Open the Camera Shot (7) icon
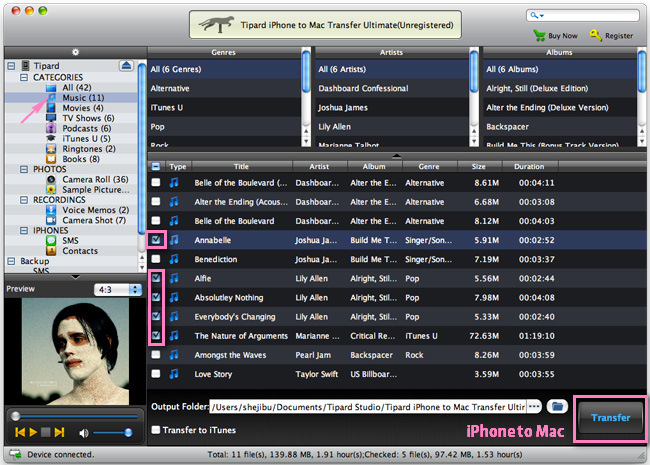 point(51,220)
